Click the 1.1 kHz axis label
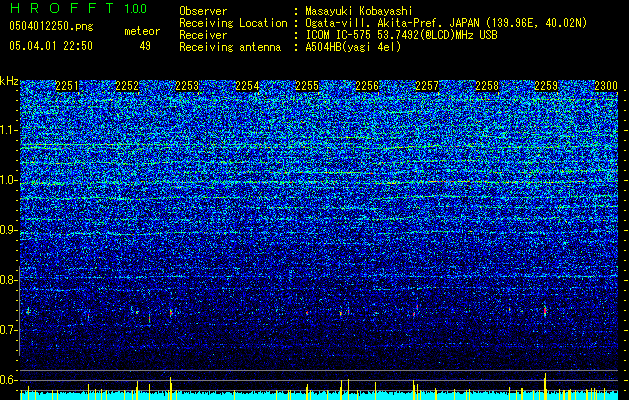The height and width of the screenshot is (400, 629). pyautogui.click(x=9, y=130)
